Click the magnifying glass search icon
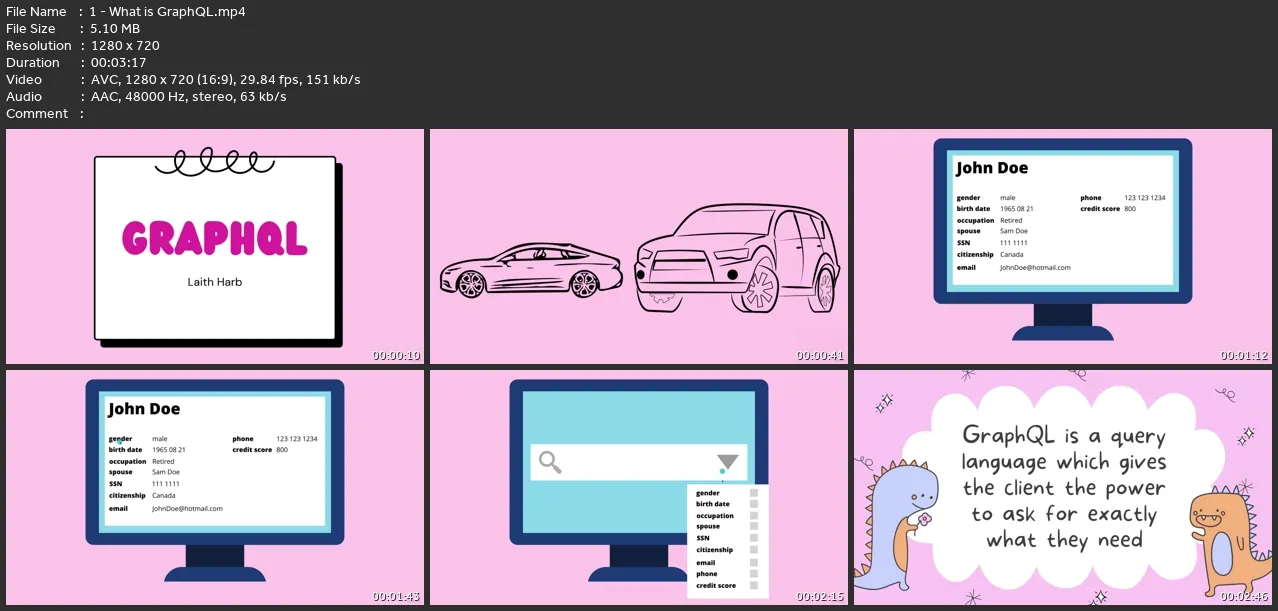 (550, 462)
